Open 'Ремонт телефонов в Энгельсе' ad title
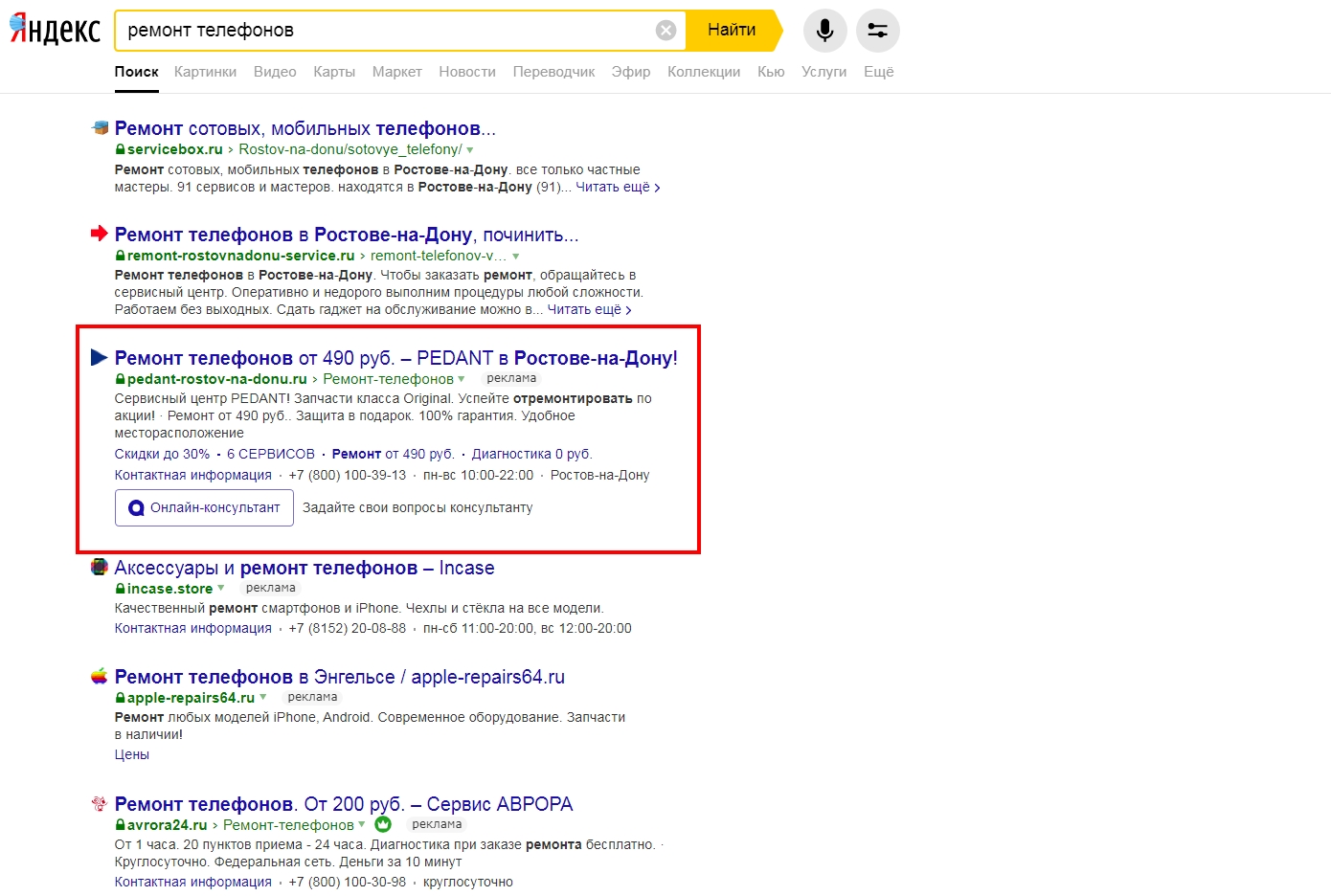The height and width of the screenshot is (896, 1331). pyautogui.click(x=340, y=677)
